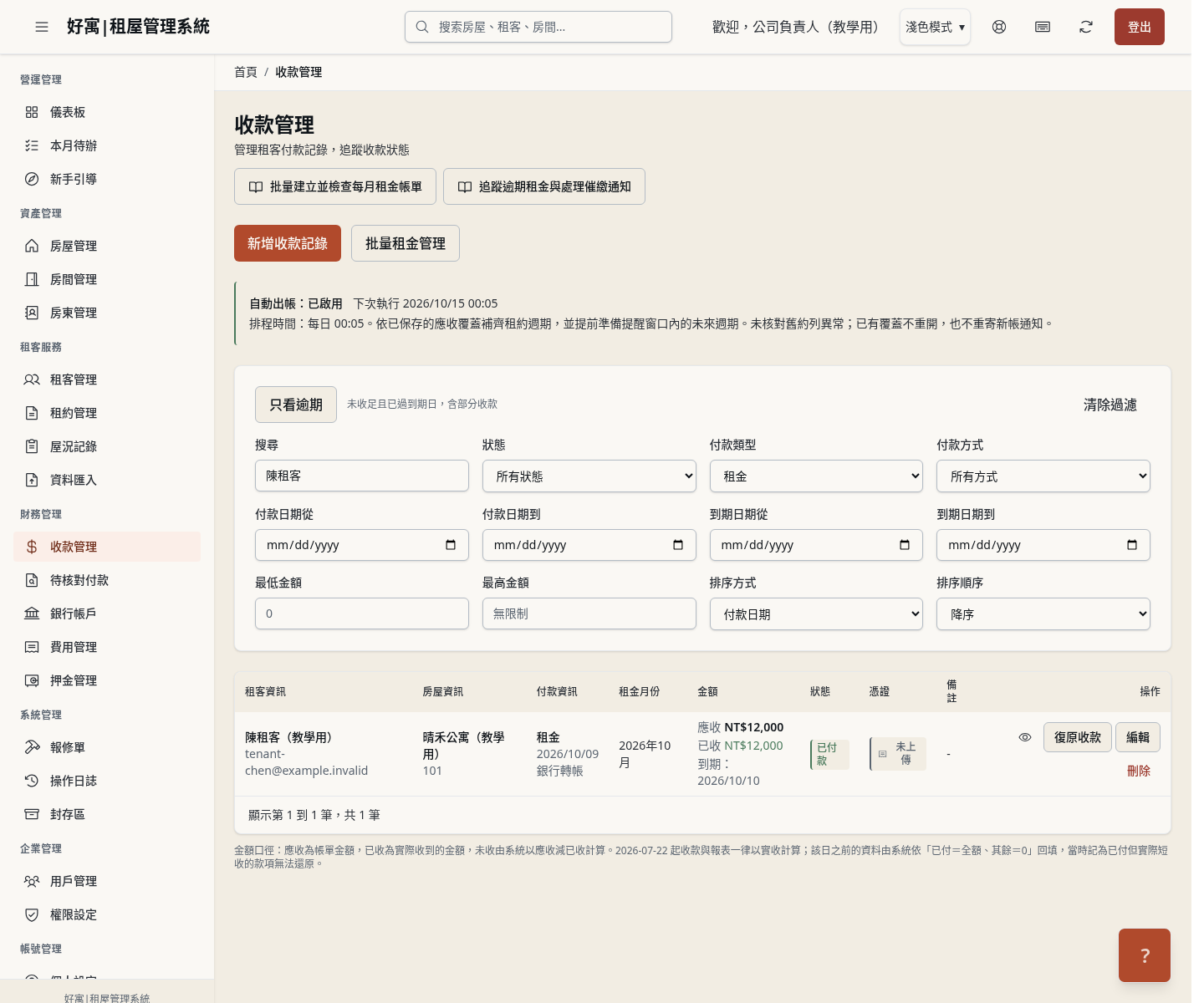
Task: Open 儀表板 dashboard from sidebar
Action: (x=107, y=112)
